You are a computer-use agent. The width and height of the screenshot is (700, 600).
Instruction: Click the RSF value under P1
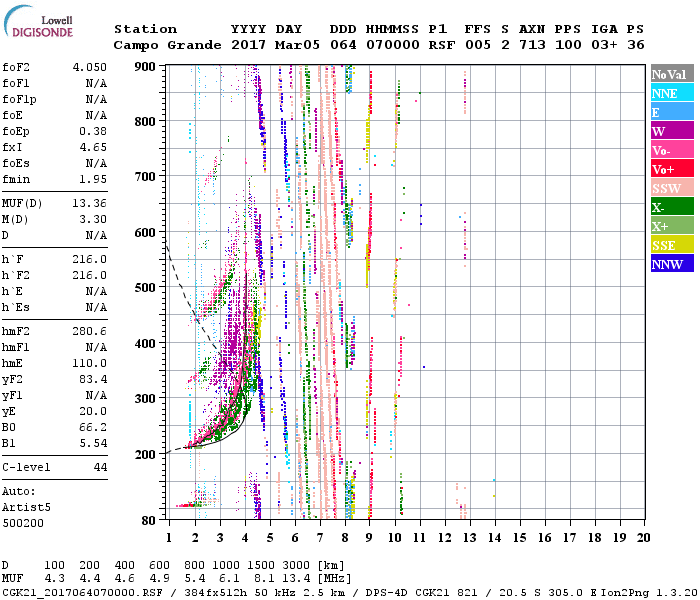[442, 45]
